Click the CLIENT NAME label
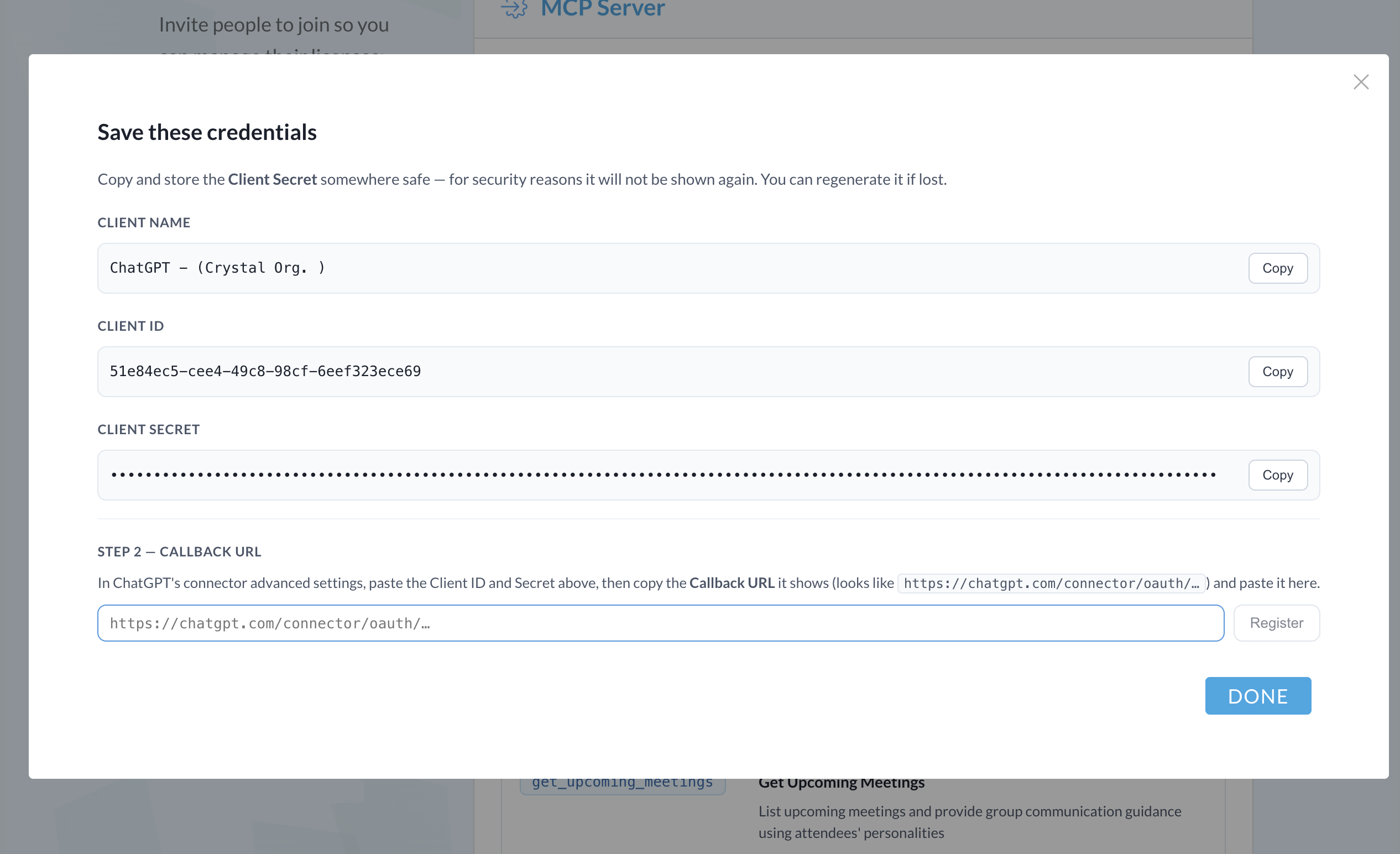 pos(144,222)
